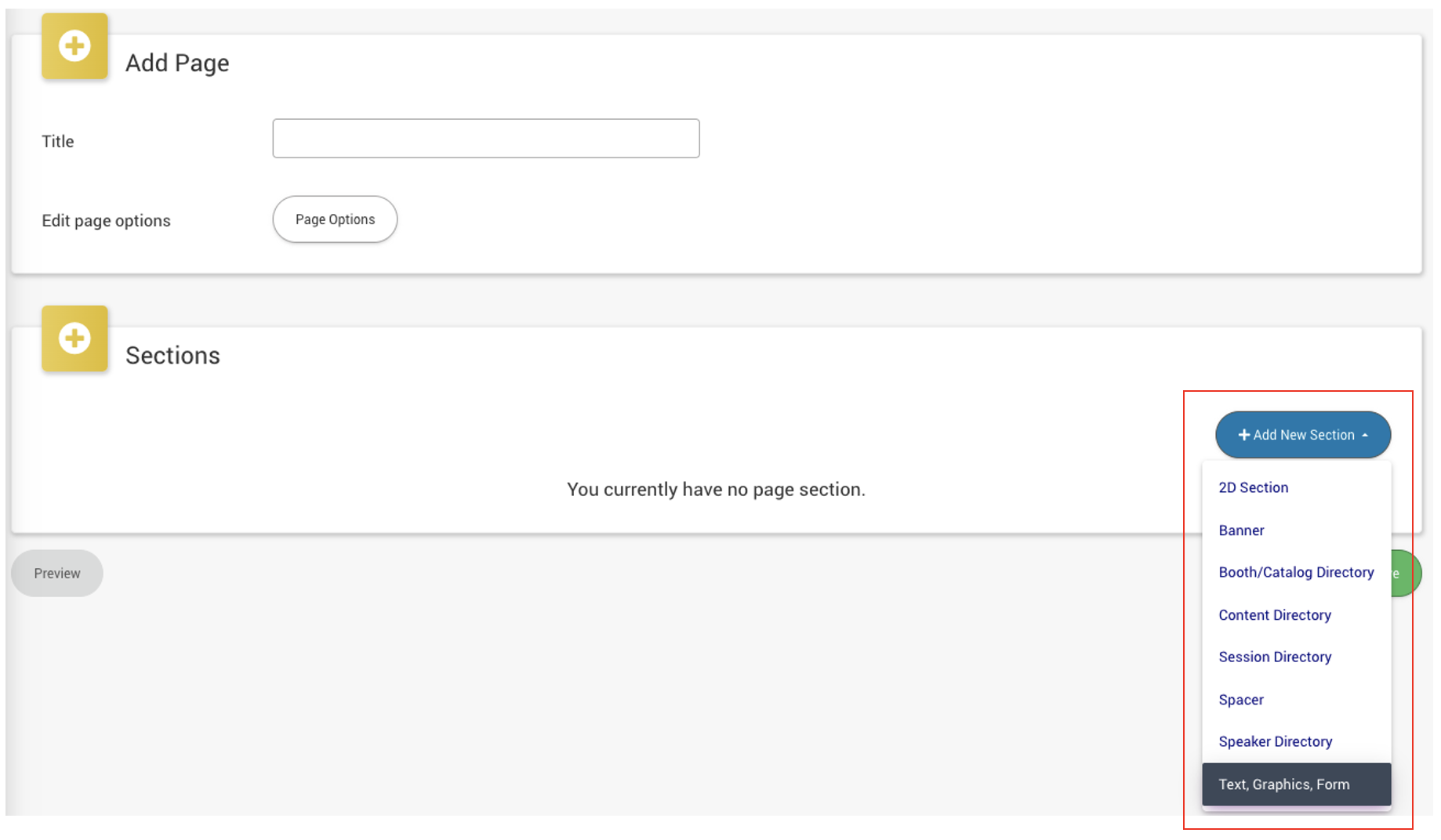The image size is (1441, 840).
Task: Pick Booth/Catalog Directory menu entry
Action: pos(1297,572)
